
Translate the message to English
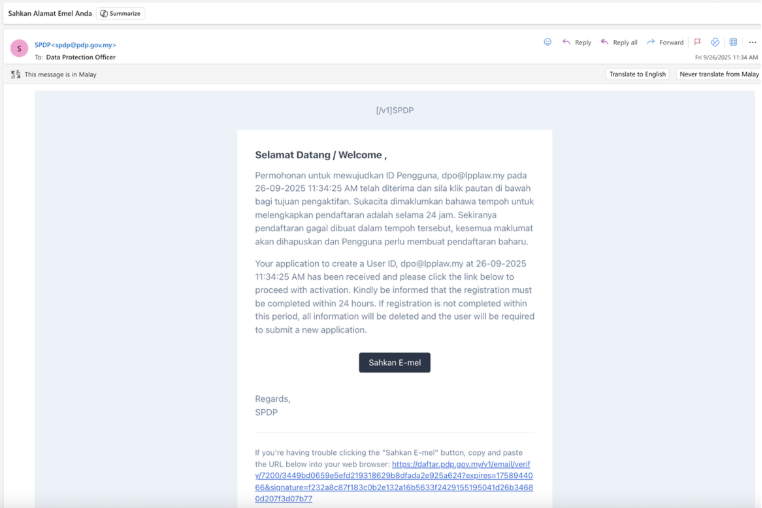pyautogui.click(x=637, y=74)
